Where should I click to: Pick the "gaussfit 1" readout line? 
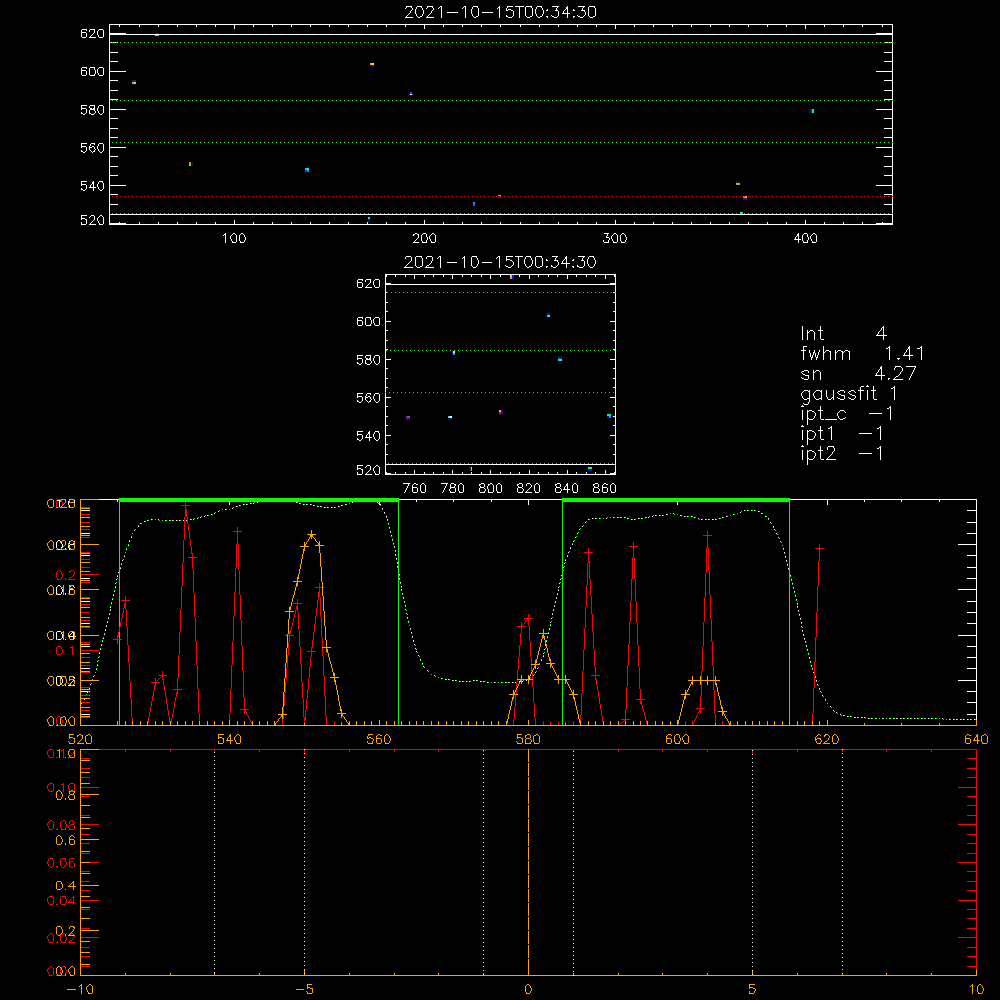coord(849,393)
